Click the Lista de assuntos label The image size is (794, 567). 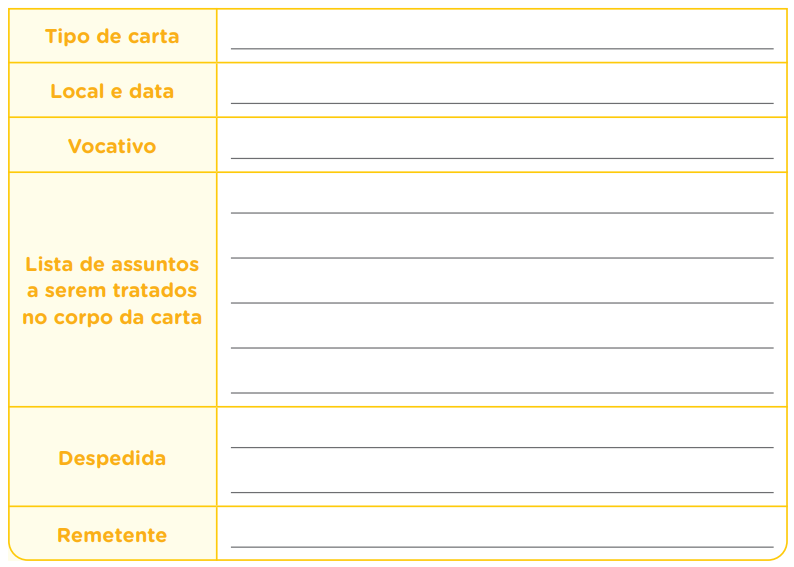[112, 291]
